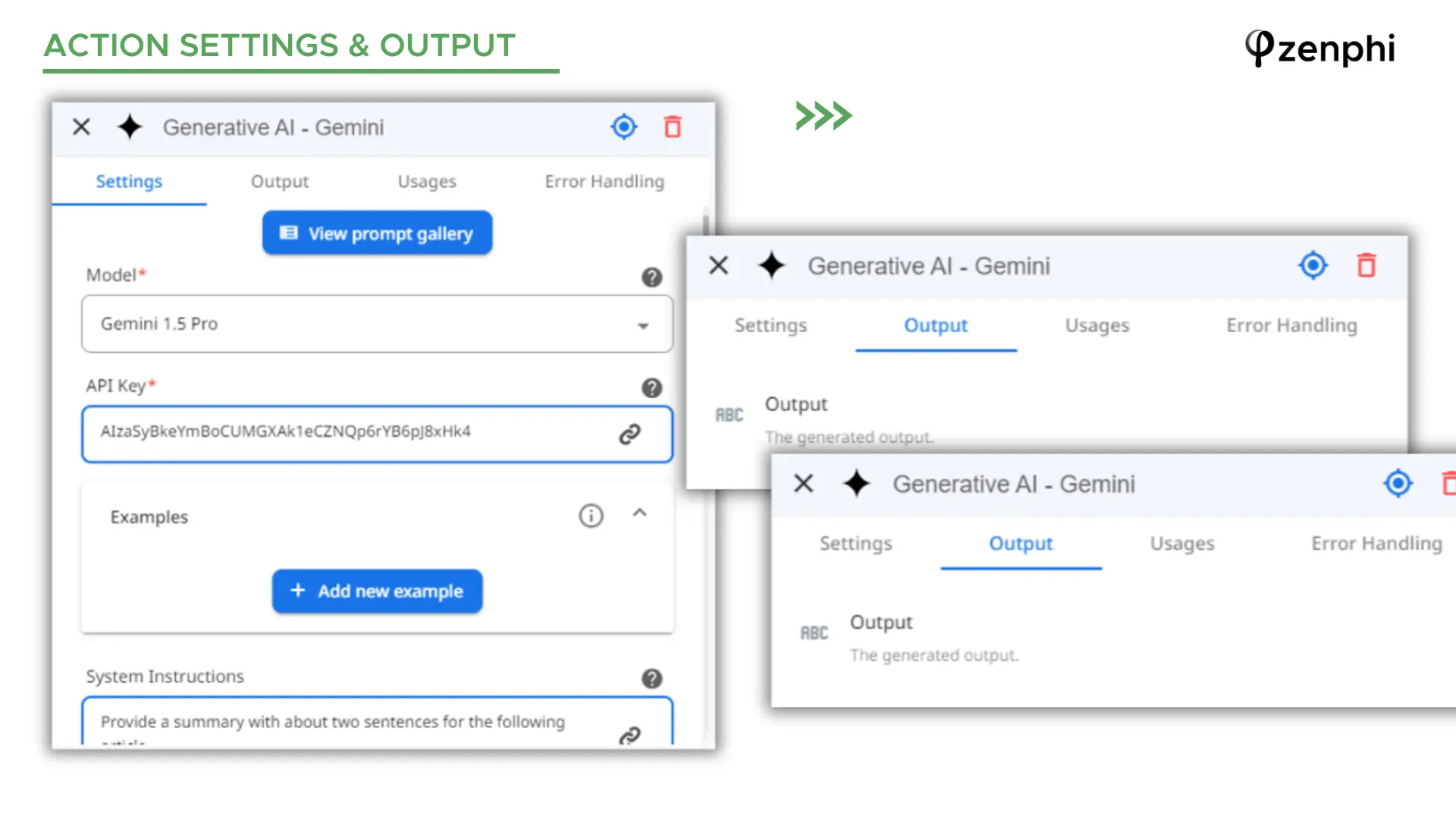Close the left Generative AI - Gemini settings panel
Screen dimensions: 1456x819
click(x=81, y=127)
